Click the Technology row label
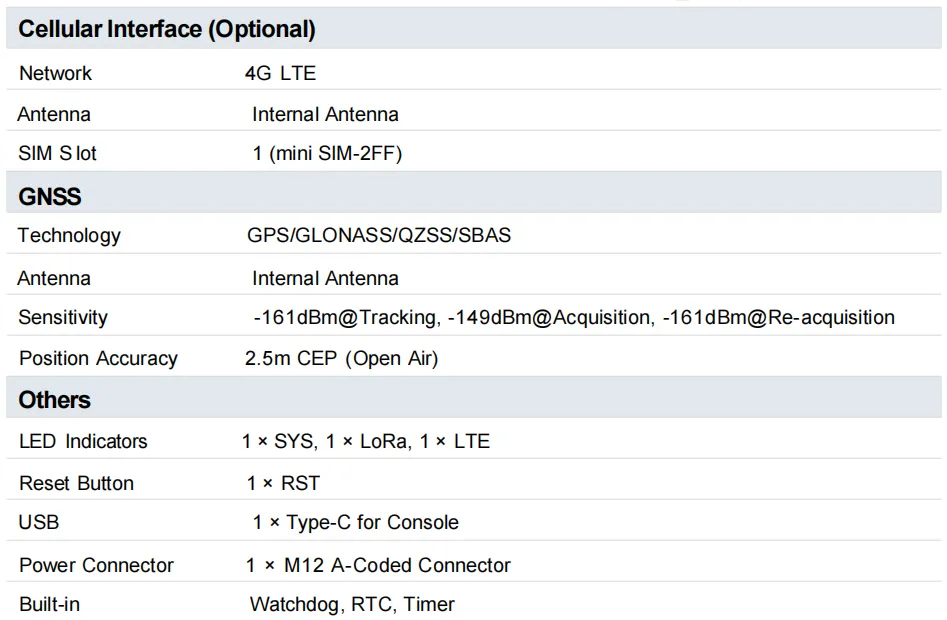 coord(69,235)
